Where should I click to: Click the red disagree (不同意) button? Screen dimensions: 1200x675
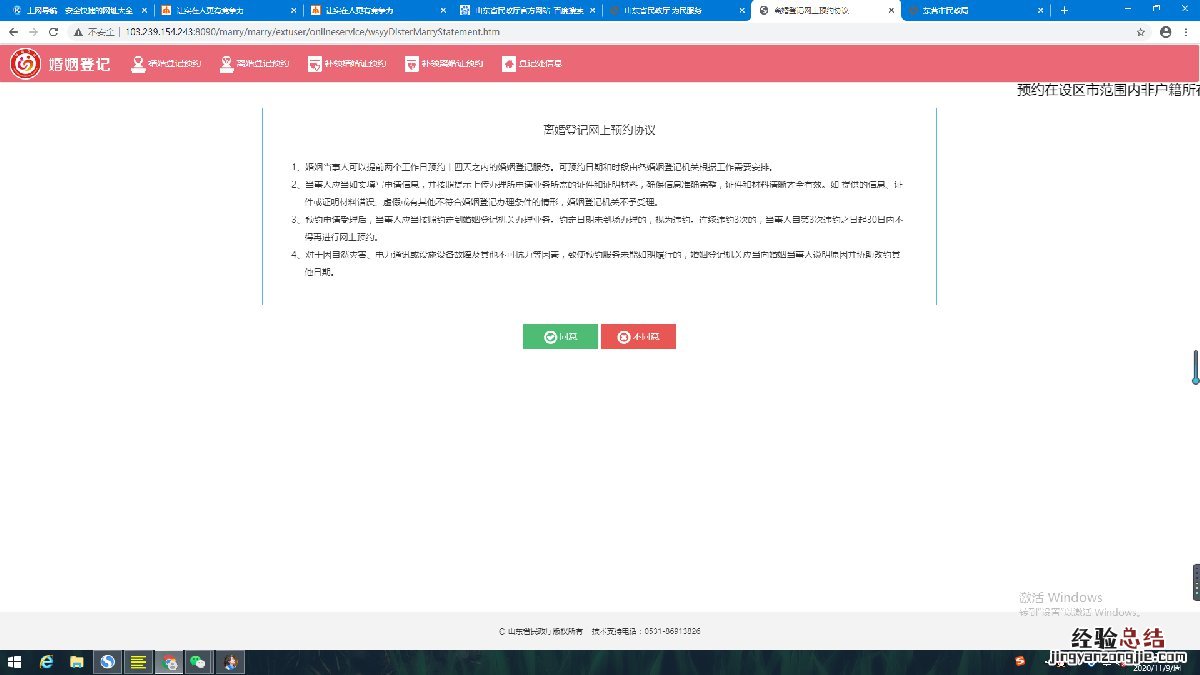coord(638,337)
